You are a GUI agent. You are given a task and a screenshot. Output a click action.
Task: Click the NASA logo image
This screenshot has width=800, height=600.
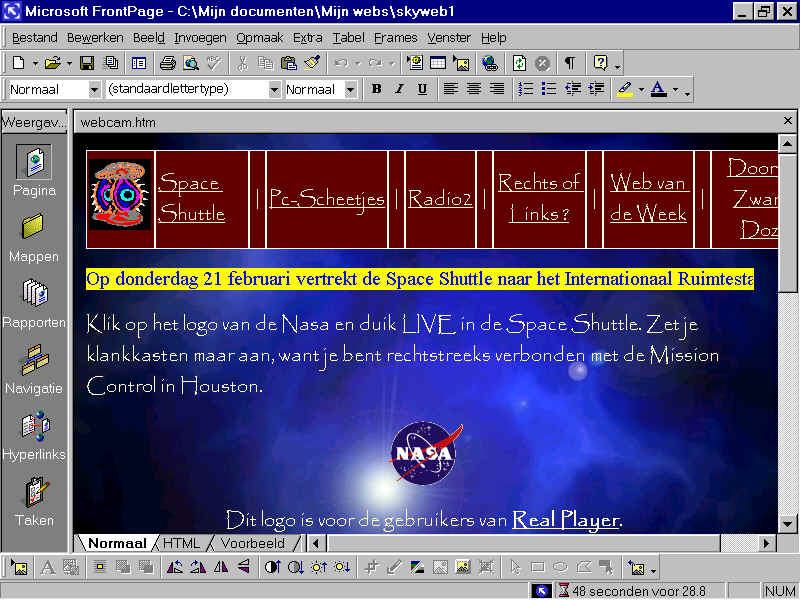tap(425, 454)
